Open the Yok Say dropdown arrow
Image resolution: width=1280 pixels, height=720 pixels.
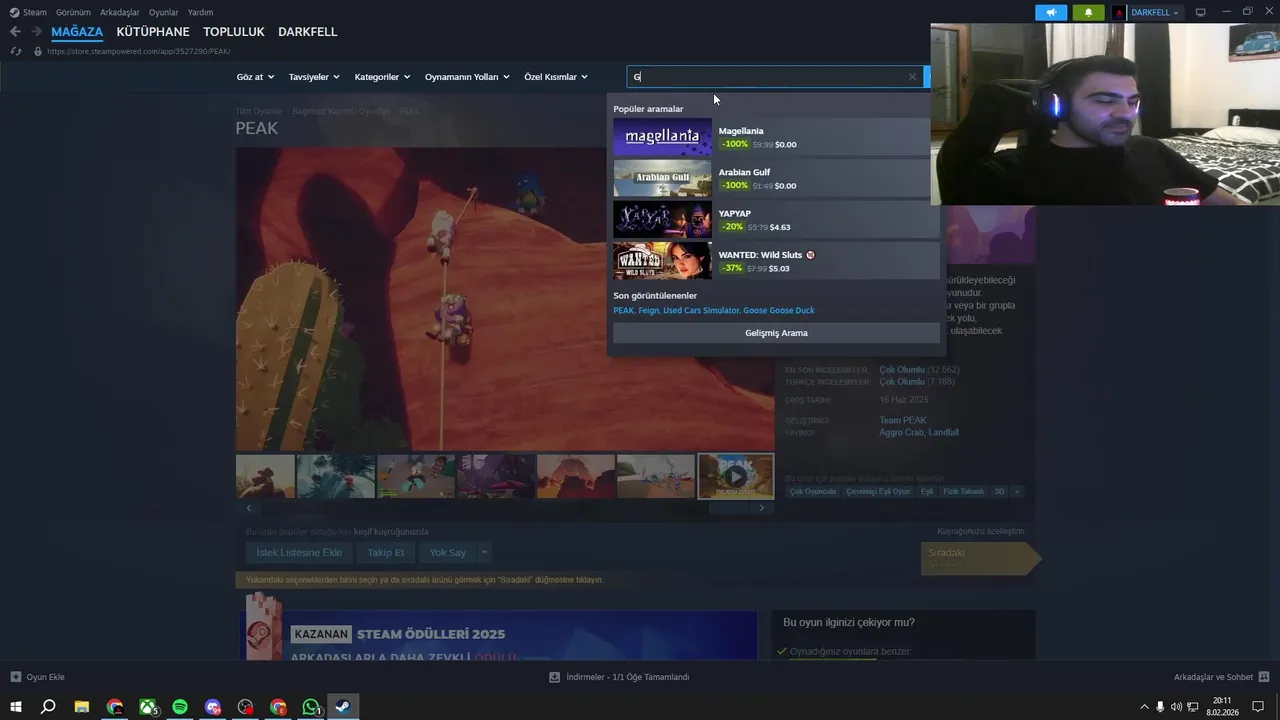tap(484, 552)
